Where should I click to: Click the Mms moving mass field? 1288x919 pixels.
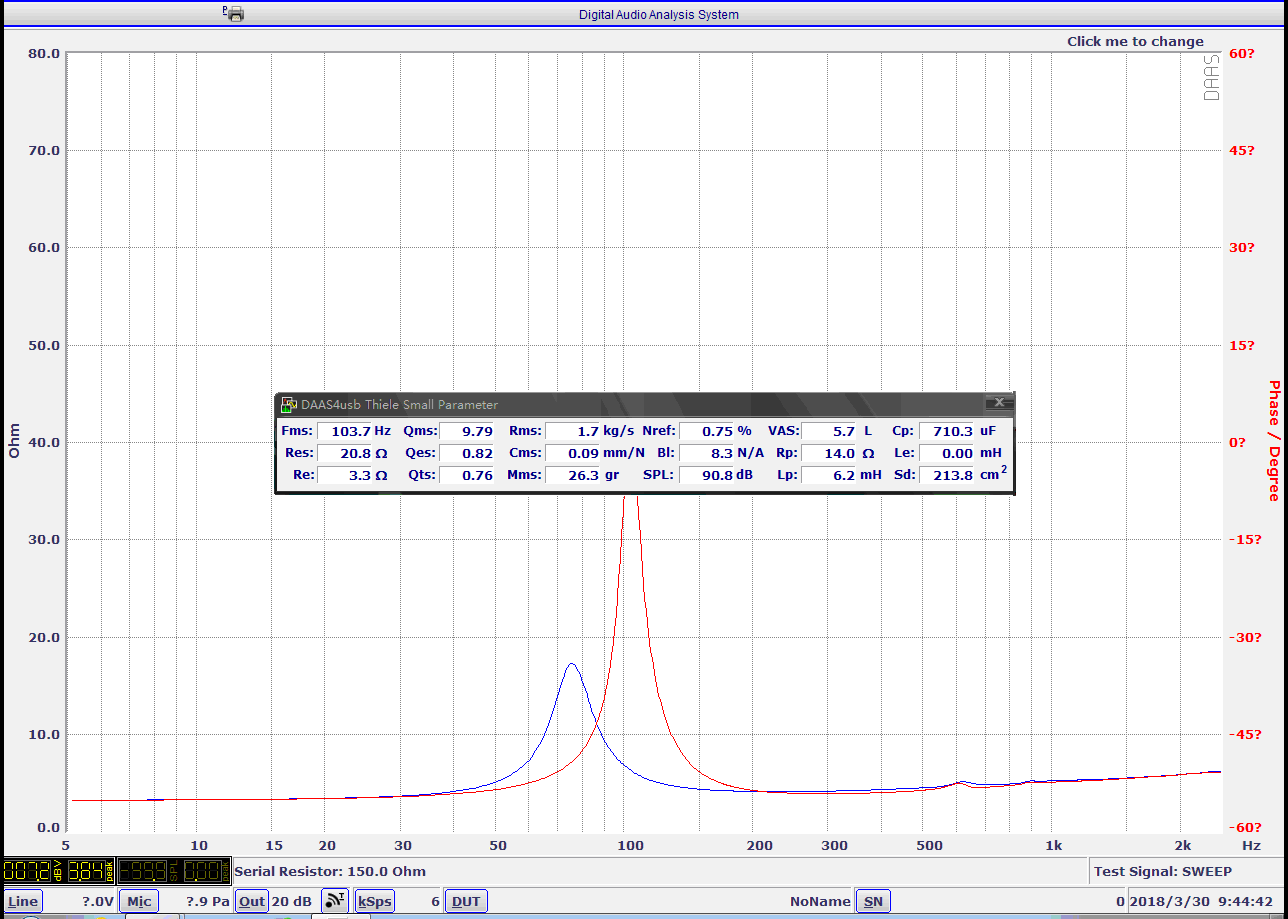(x=572, y=475)
